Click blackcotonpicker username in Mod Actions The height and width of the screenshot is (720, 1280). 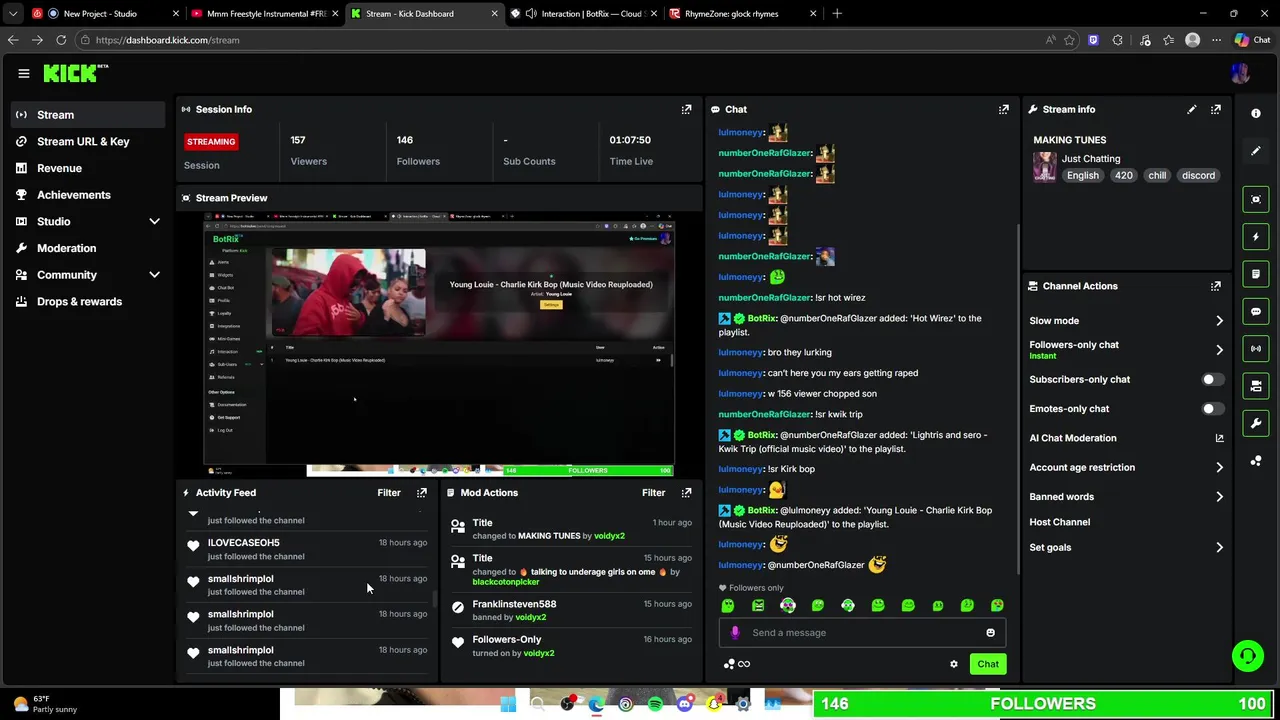(505, 582)
